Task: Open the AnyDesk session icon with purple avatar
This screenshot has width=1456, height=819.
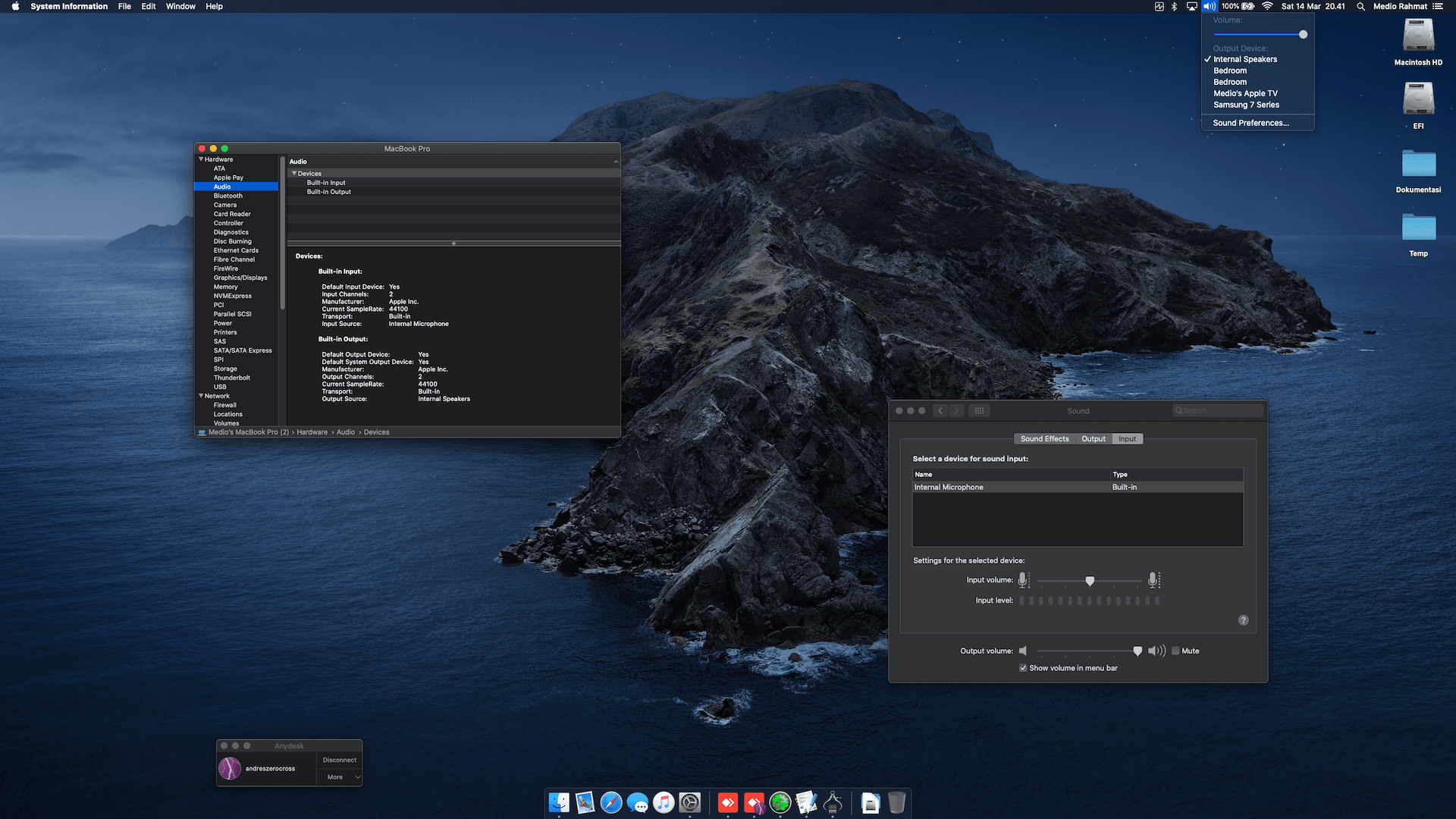Action: click(755, 802)
